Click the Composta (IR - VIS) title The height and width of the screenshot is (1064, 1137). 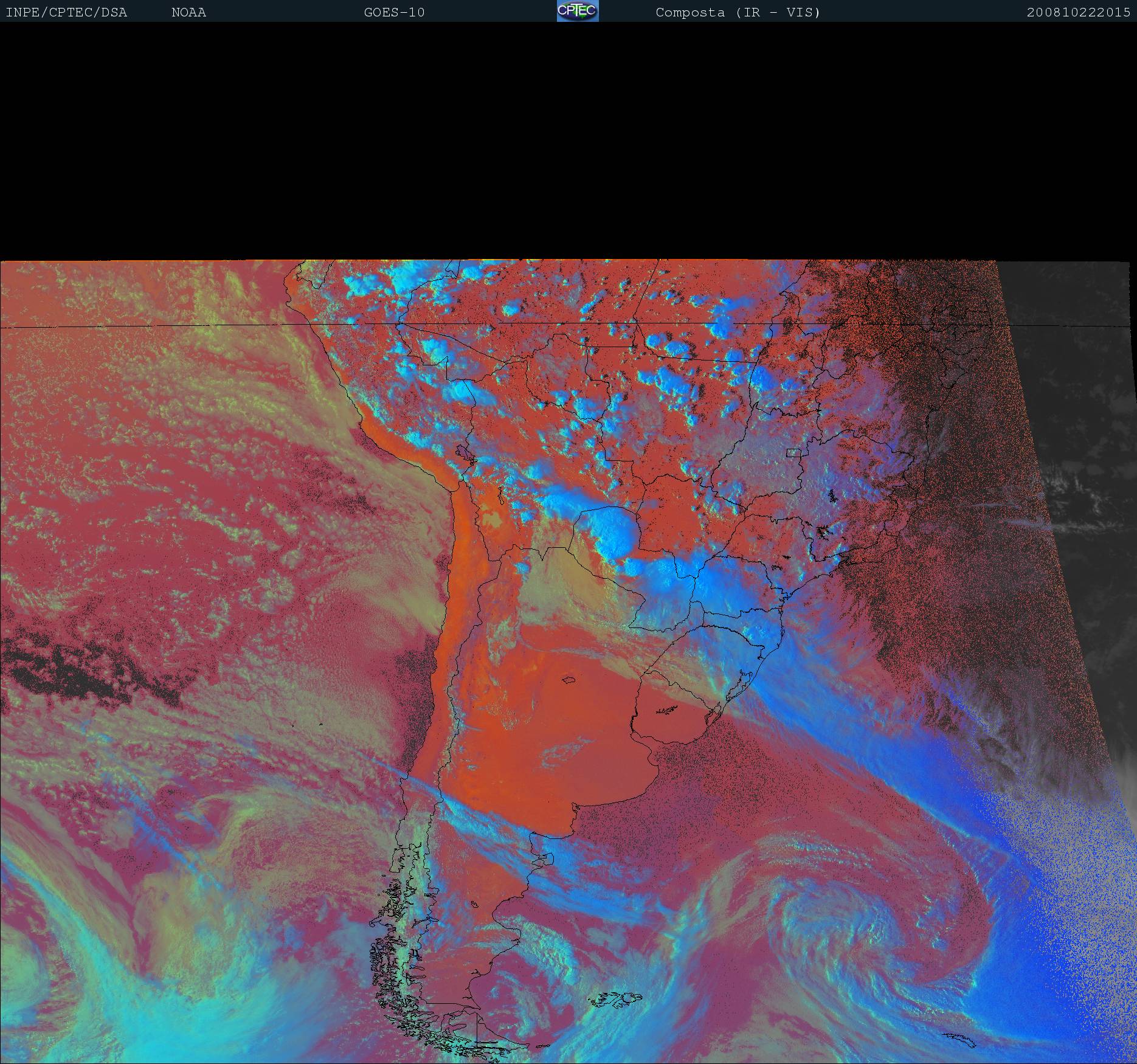pyautogui.click(x=738, y=12)
